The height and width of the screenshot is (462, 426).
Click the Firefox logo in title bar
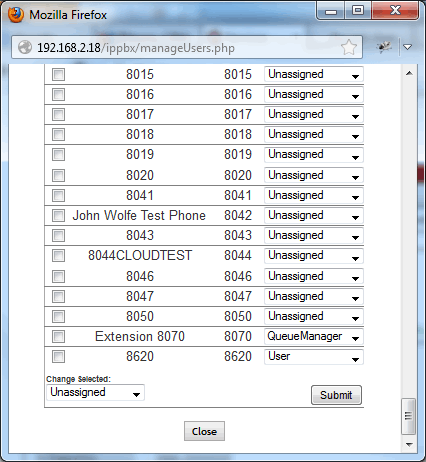[16, 15]
